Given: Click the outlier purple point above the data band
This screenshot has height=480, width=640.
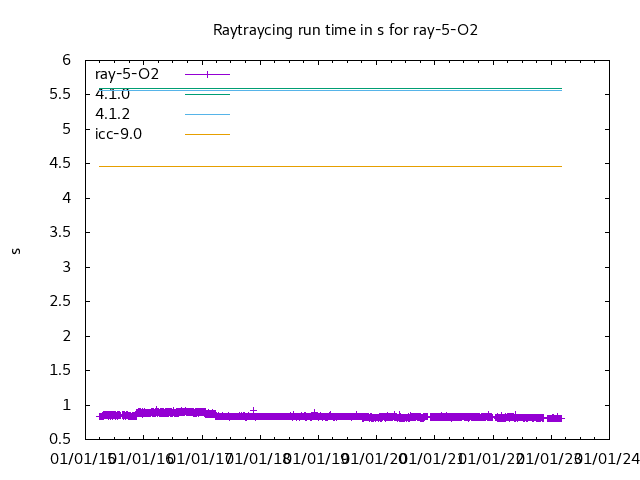Looking at the screenshot, I should [253, 409].
